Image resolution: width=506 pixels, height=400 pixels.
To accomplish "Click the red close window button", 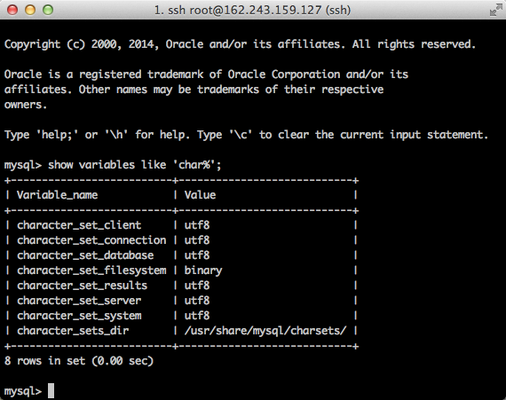I will coord(13,10).
